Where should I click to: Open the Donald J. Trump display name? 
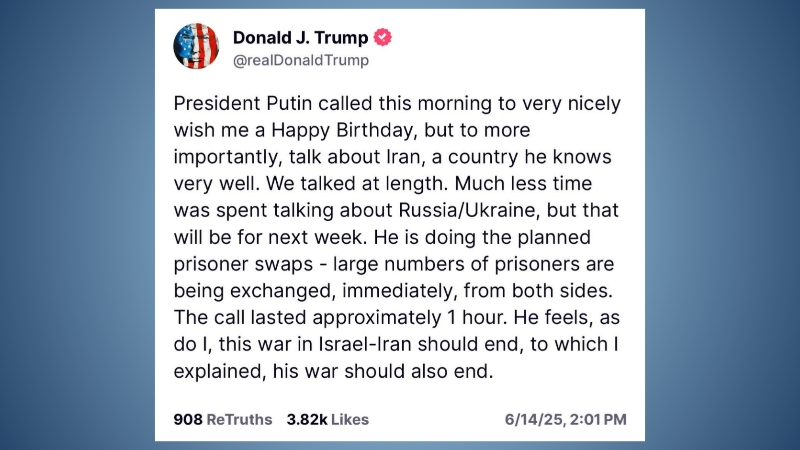coord(300,37)
